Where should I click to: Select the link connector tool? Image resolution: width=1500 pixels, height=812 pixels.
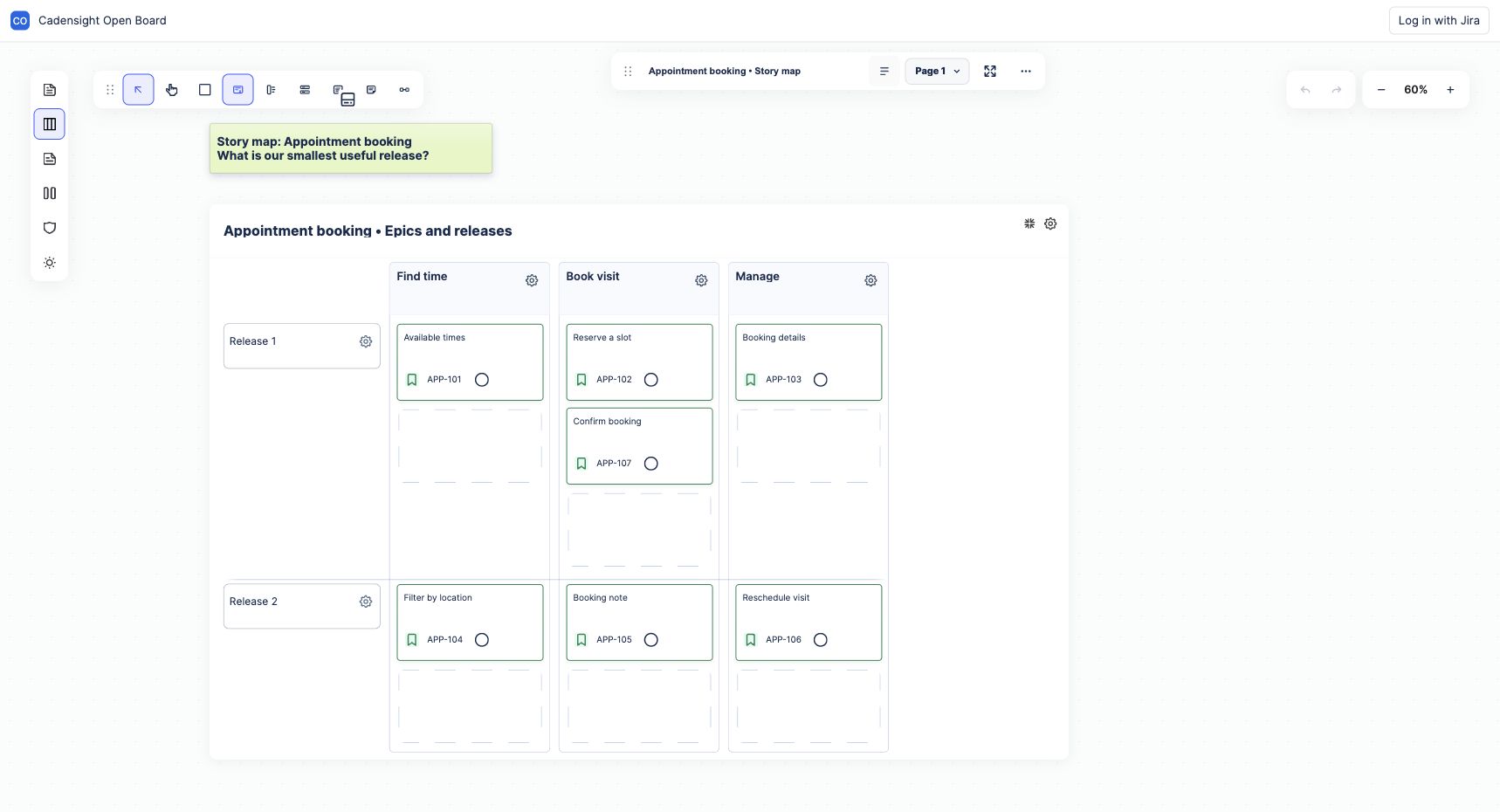[404, 90]
